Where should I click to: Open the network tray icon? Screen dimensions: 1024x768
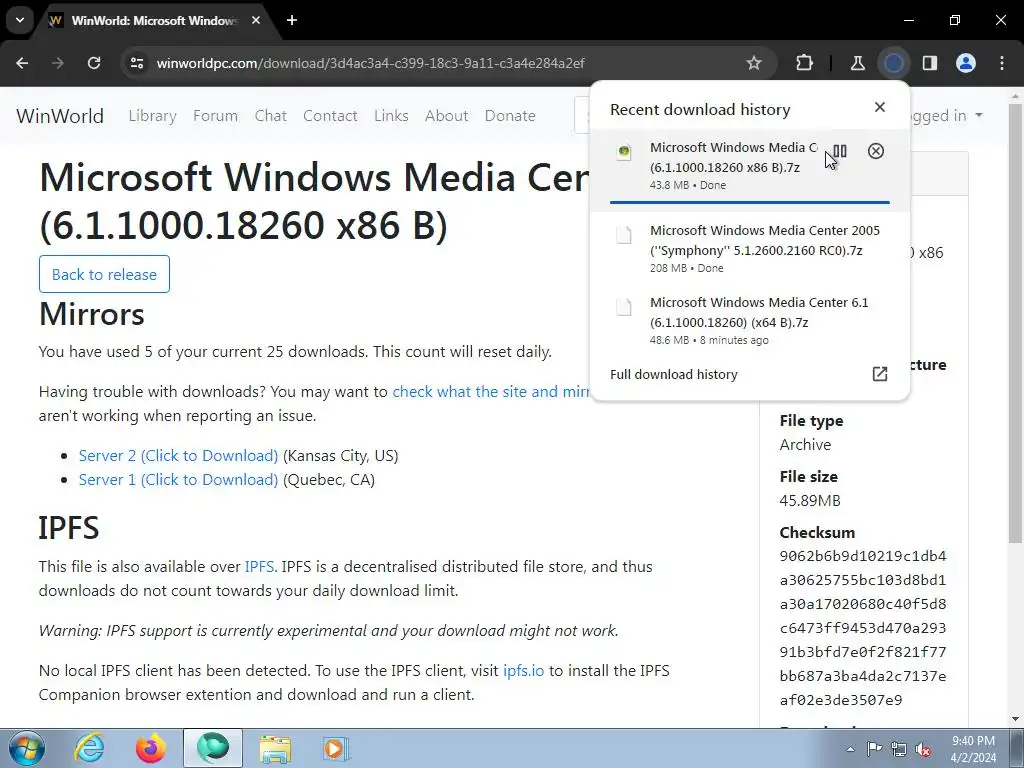(899, 748)
